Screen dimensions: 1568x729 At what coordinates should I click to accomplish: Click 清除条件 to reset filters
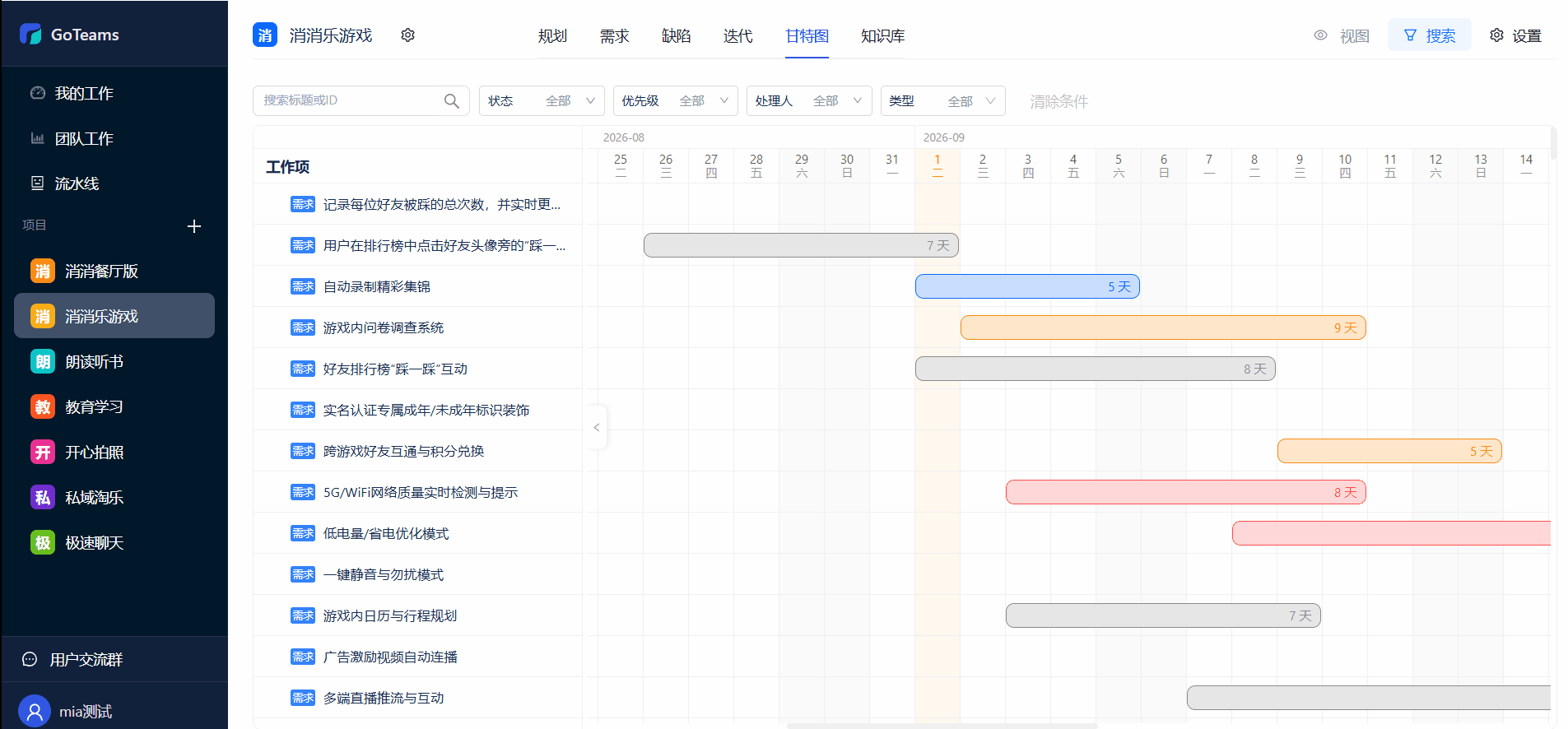pyautogui.click(x=1059, y=101)
